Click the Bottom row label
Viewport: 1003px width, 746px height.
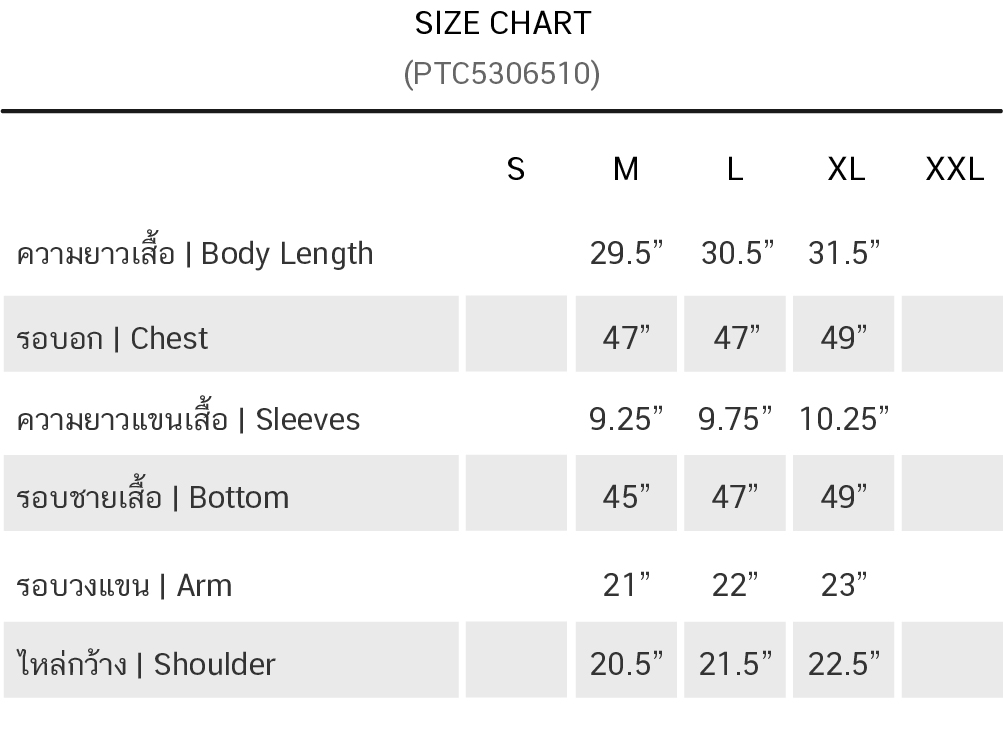153,497
